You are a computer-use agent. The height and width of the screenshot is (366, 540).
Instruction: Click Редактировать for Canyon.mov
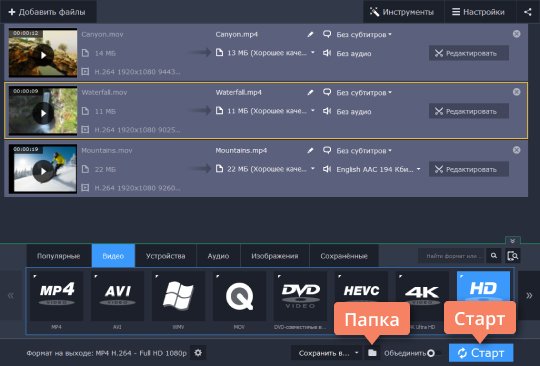pyautogui.click(x=469, y=53)
